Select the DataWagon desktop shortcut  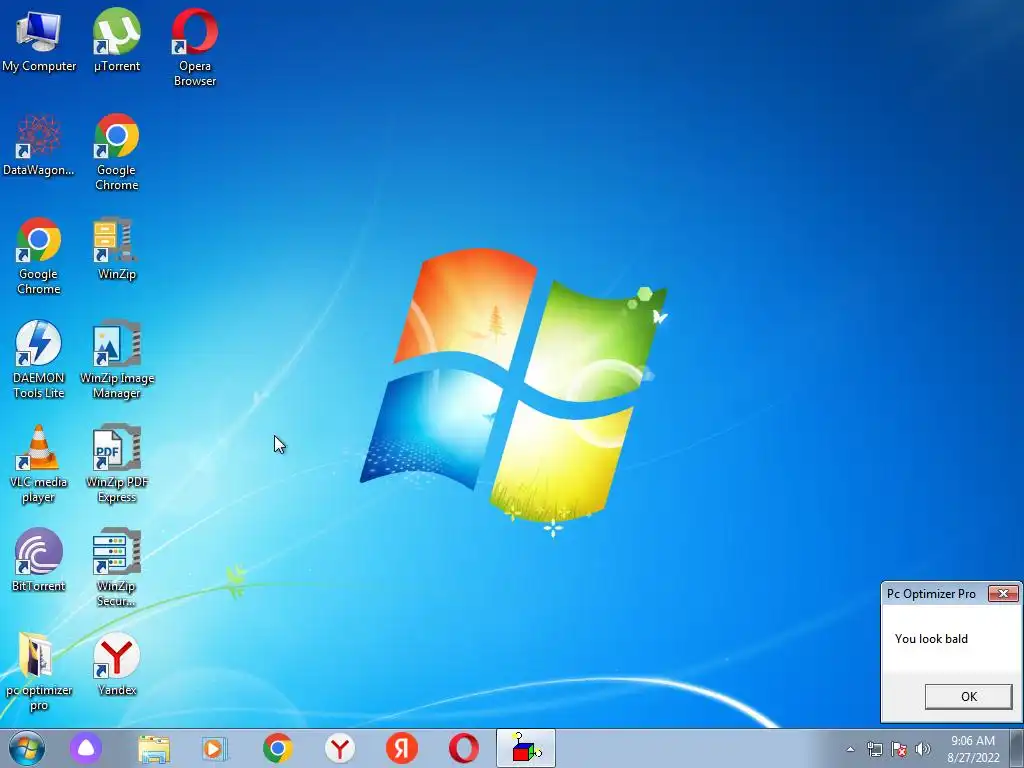pos(39,145)
